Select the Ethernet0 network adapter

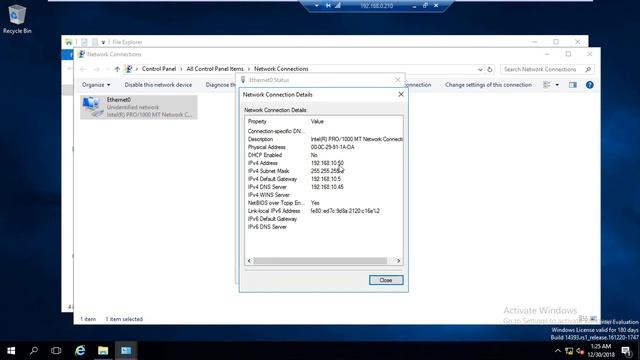pyautogui.click(x=139, y=107)
